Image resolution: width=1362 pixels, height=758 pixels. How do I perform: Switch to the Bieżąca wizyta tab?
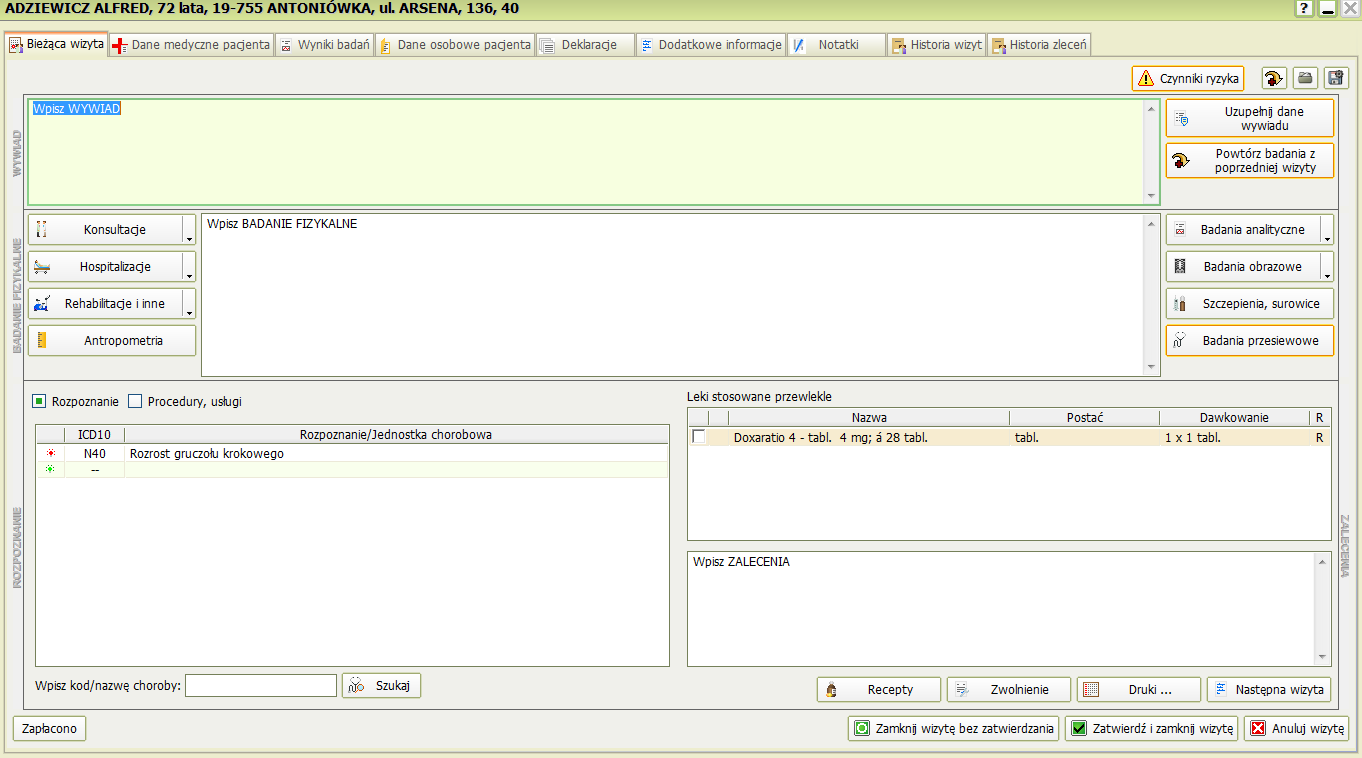[x=57, y=44]
